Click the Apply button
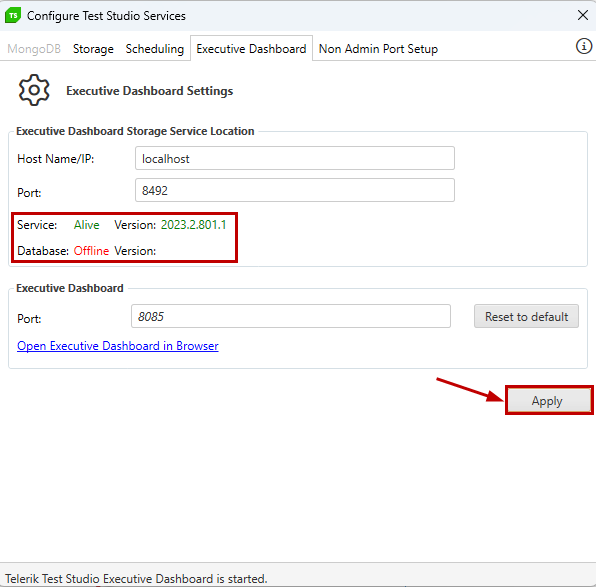Viewport: 596px width, 587px height. pos(549,400)
